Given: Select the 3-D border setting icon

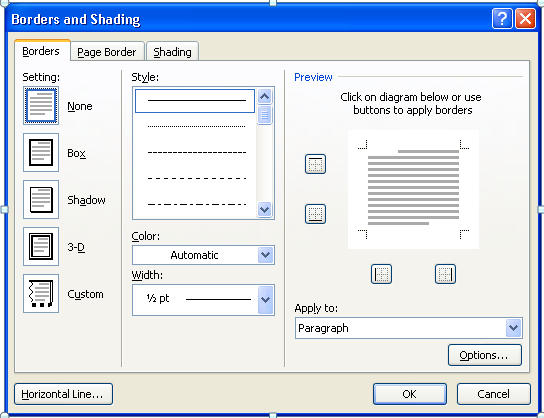Looking at the screenshot, I should coord(41,246).
